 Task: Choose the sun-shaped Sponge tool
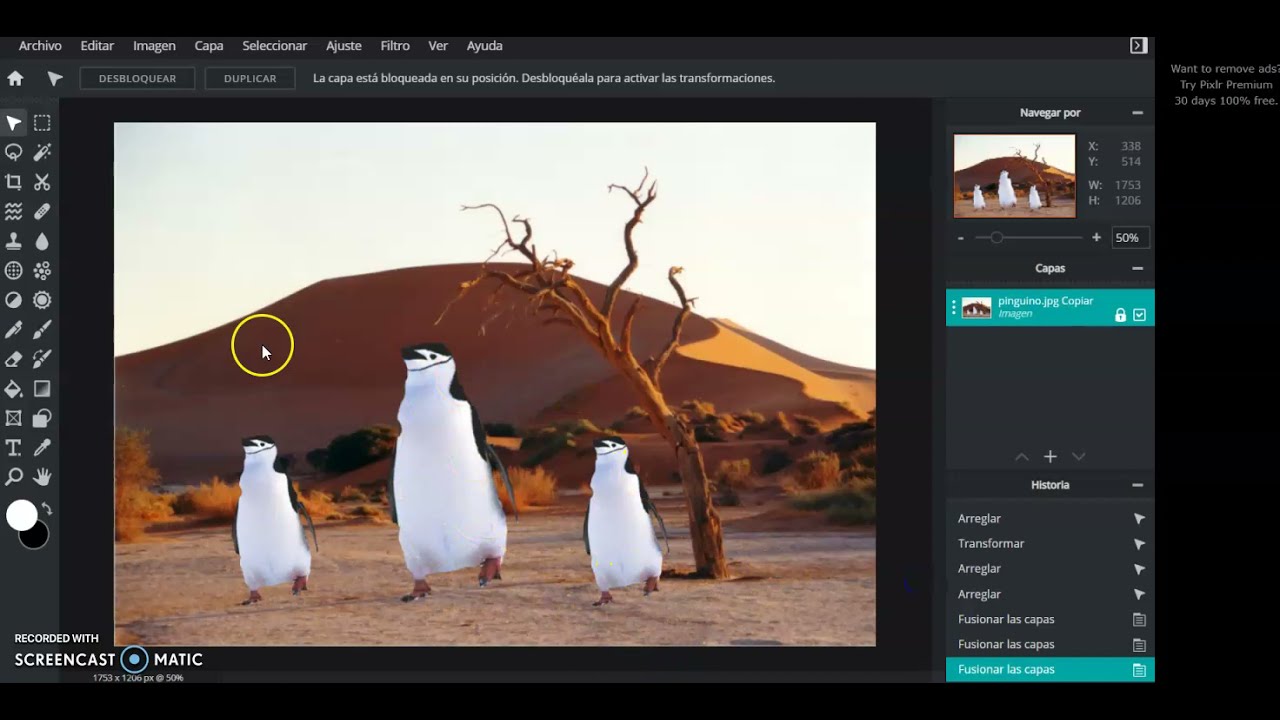click(42, 300)
